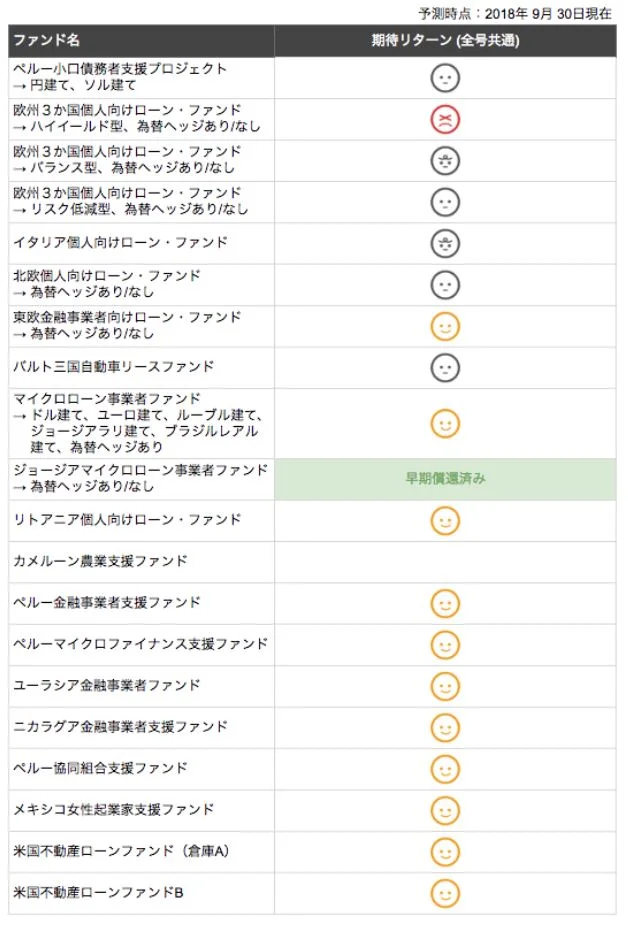Image resolution: width=628 pixels, height=926 pixels.
Task: Click the orange smiley for マイクロローン事業者ファンド
Action: click(444, 423)
